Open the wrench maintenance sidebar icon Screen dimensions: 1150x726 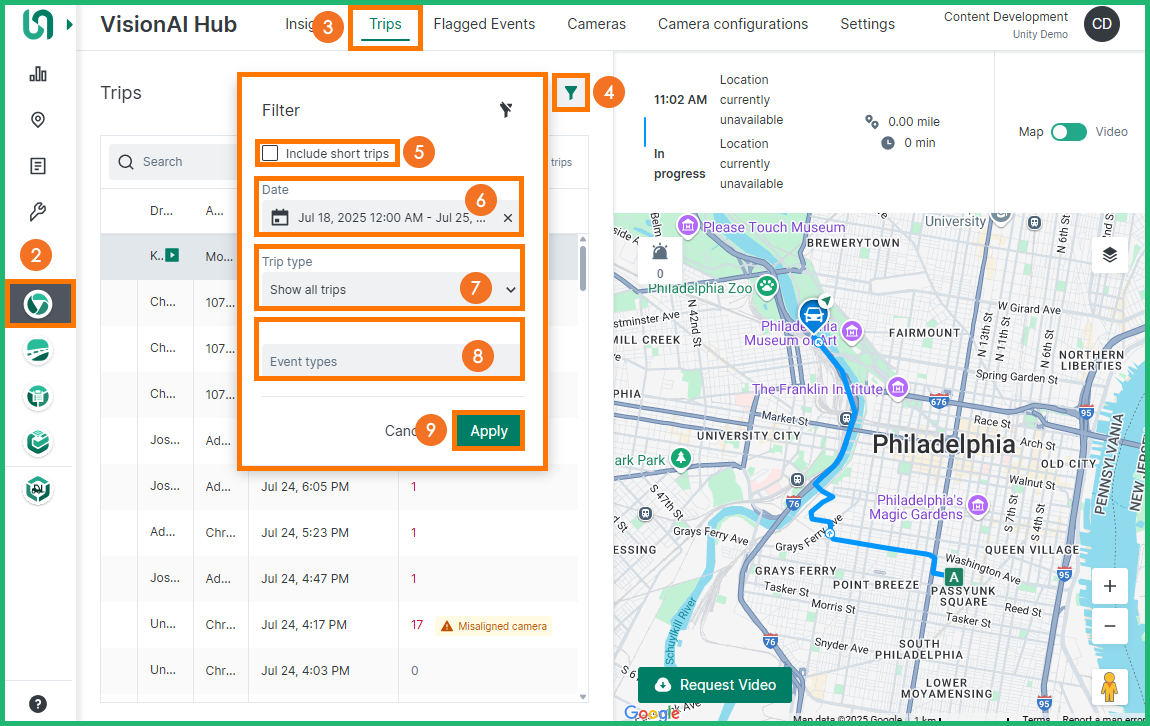point(39,211)
